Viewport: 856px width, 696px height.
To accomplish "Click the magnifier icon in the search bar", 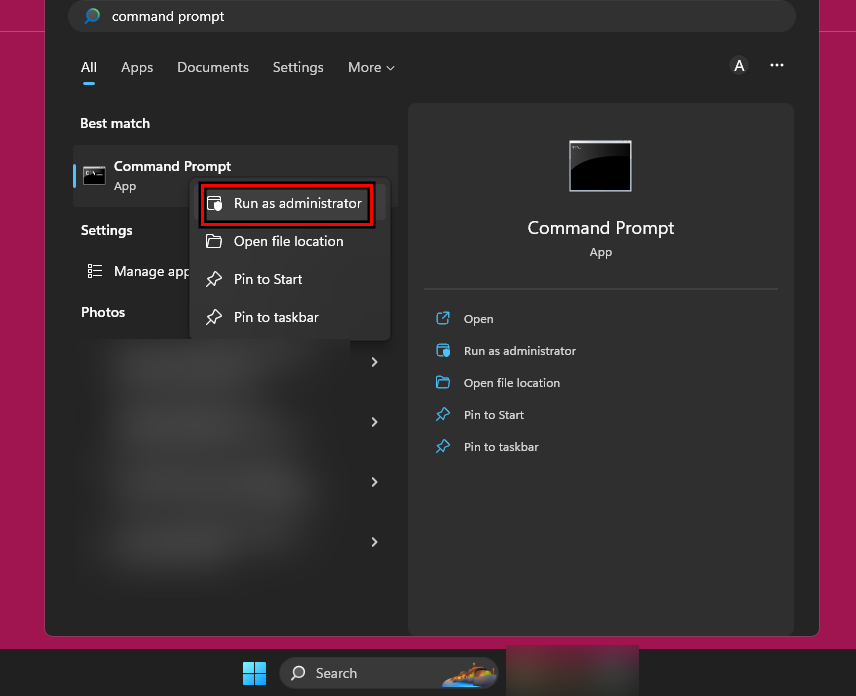I will pos(92,16).
